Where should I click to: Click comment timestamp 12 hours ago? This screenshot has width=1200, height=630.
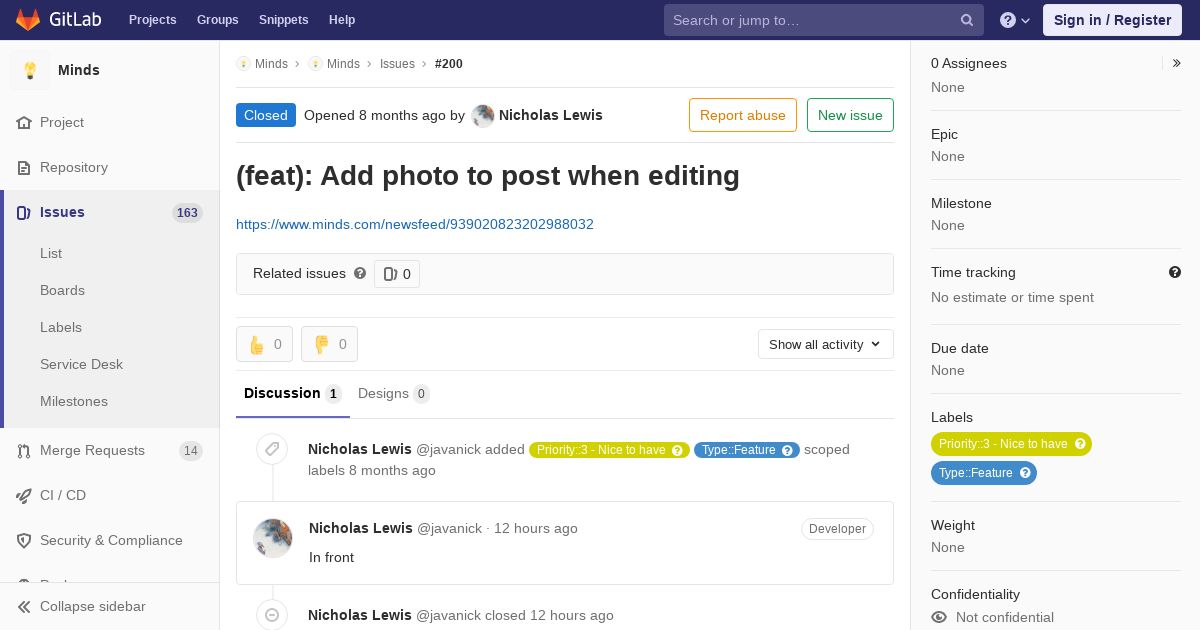(x=536, y=528)
